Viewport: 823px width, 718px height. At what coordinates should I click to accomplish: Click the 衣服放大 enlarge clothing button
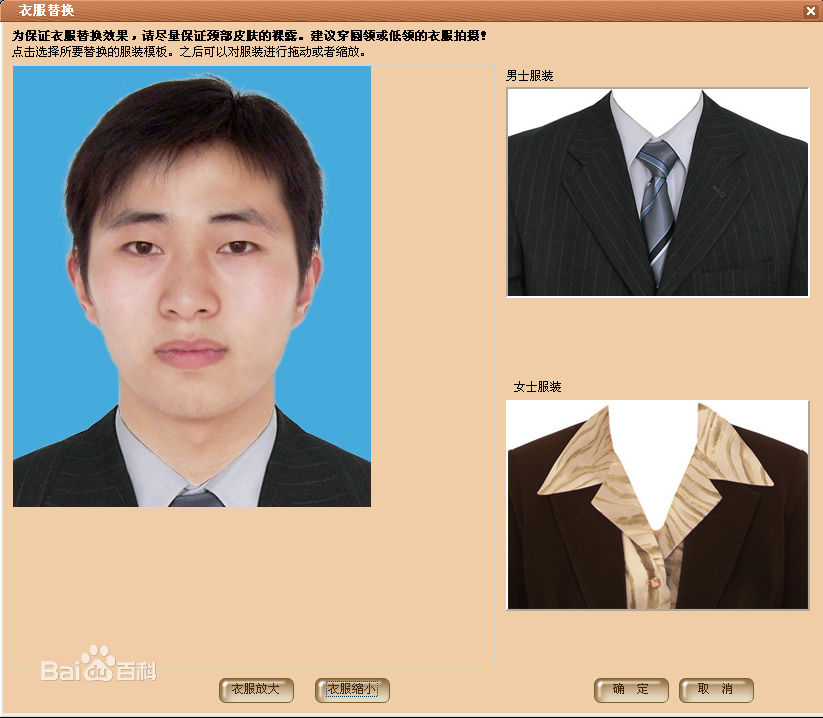(256, 689)
